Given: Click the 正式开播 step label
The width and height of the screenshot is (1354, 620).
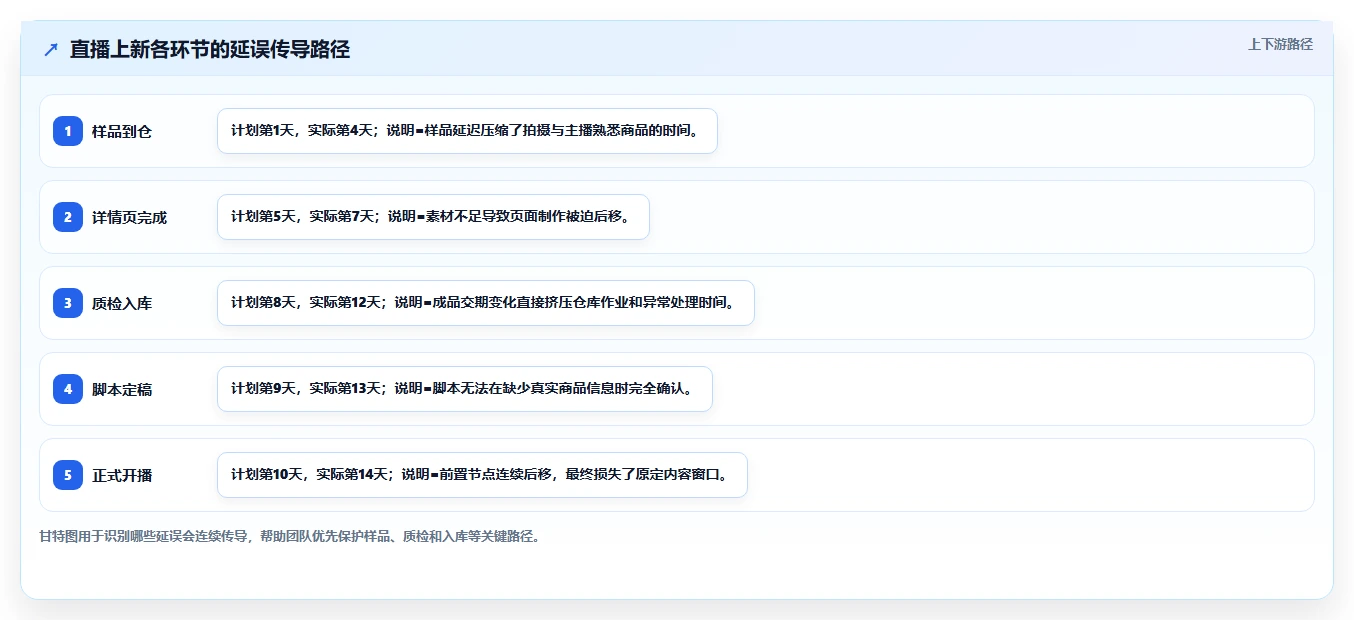Looking at the screenshot, I should tap(122, 475).
